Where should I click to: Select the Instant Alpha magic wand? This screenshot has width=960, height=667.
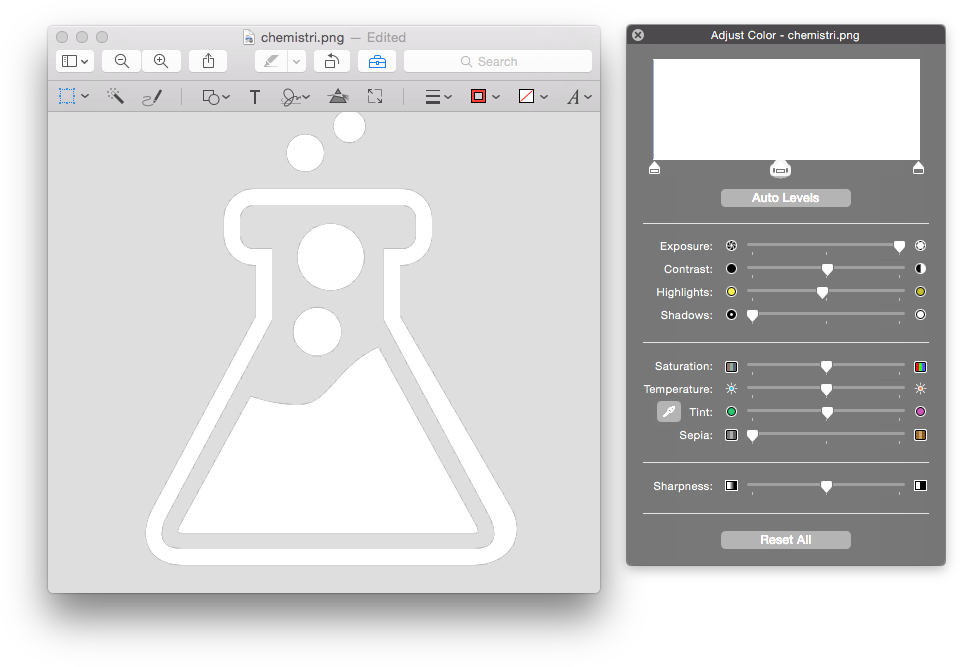point(115,96)
